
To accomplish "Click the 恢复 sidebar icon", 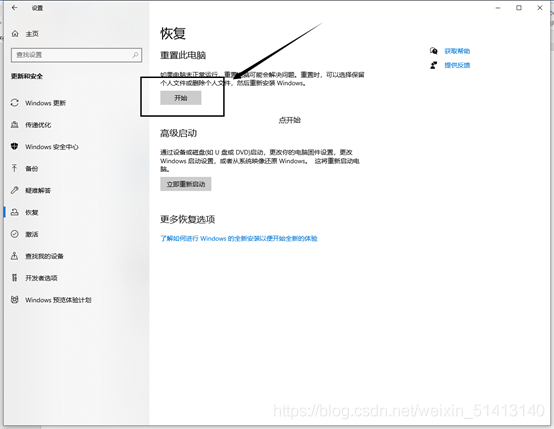I will (x=14, y=212).
